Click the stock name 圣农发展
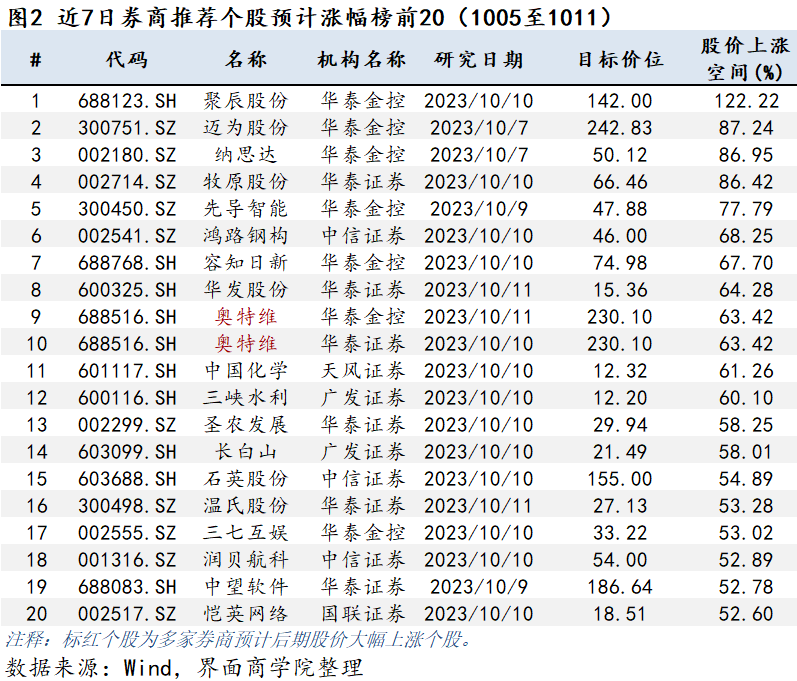Image resolution: width=797 pixels, height=681 pixels. [246, 424]
